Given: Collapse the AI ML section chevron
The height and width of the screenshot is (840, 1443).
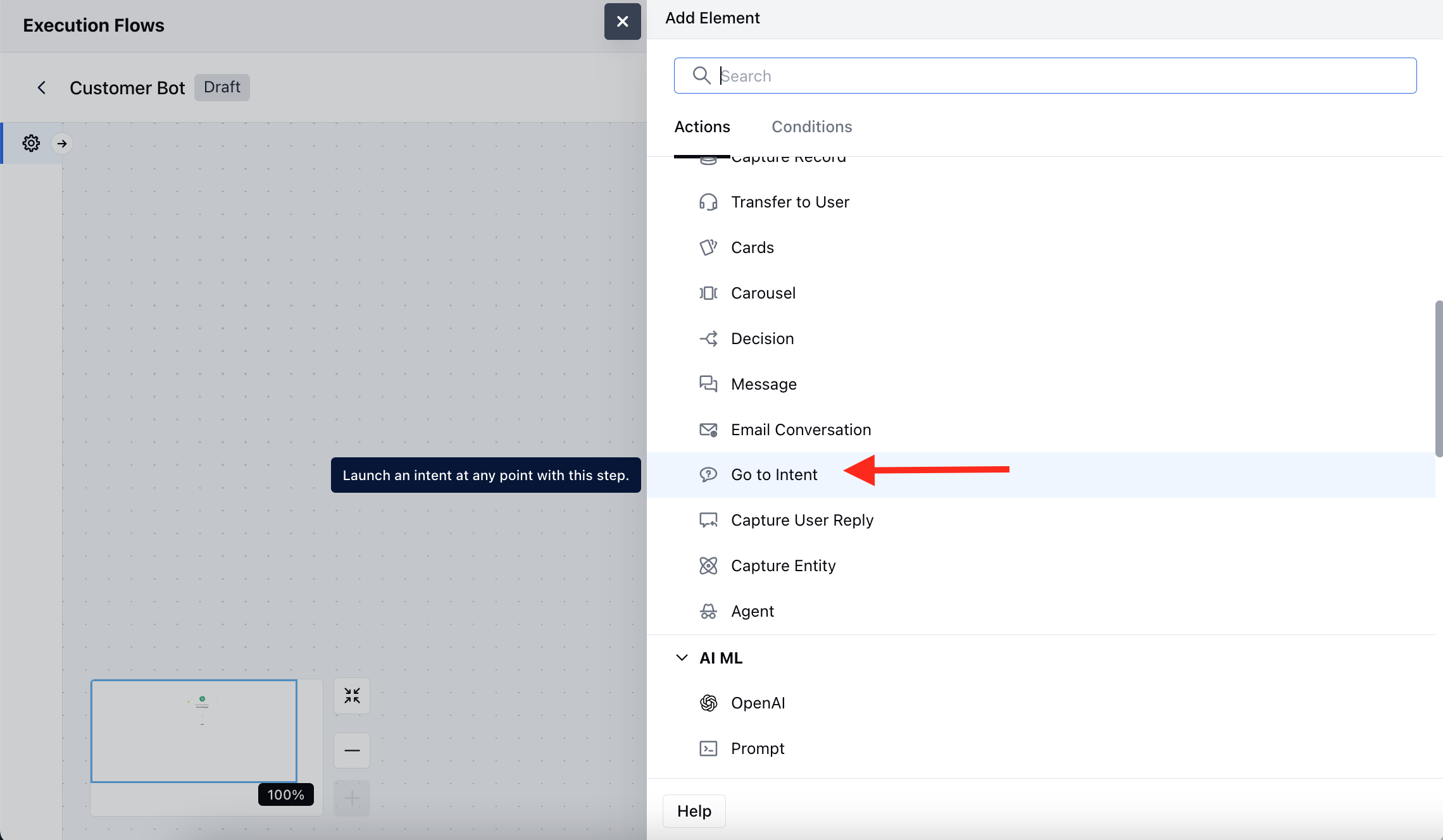Looking at the screenshot, I should pos(682,658).
